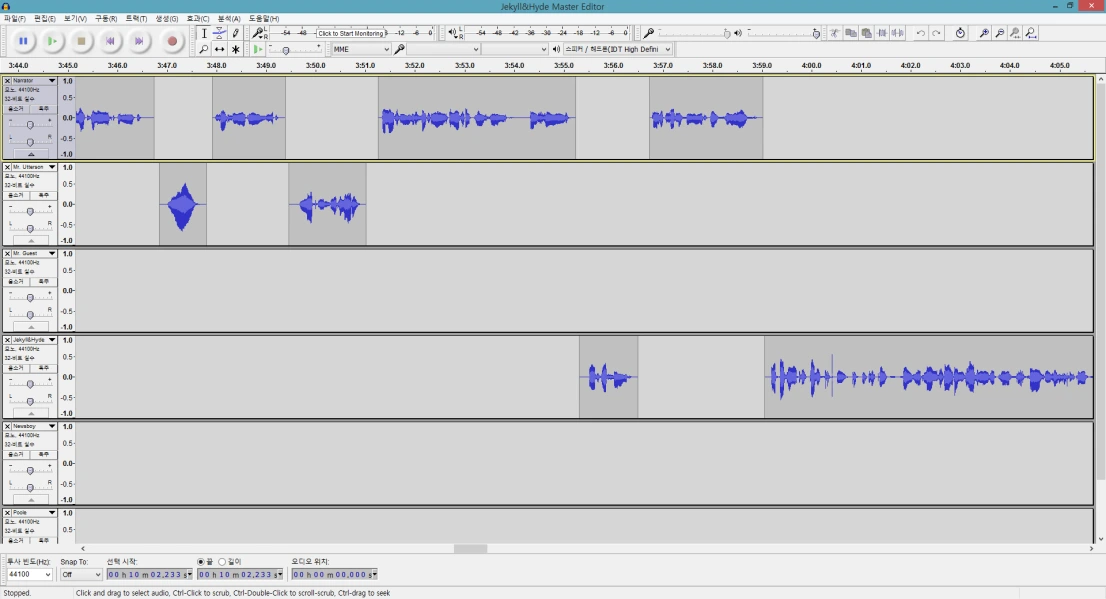The width and height of the screenshot is (1106, 599).
Task: Skip to end of the project
Action: click(x=139, y=42)
